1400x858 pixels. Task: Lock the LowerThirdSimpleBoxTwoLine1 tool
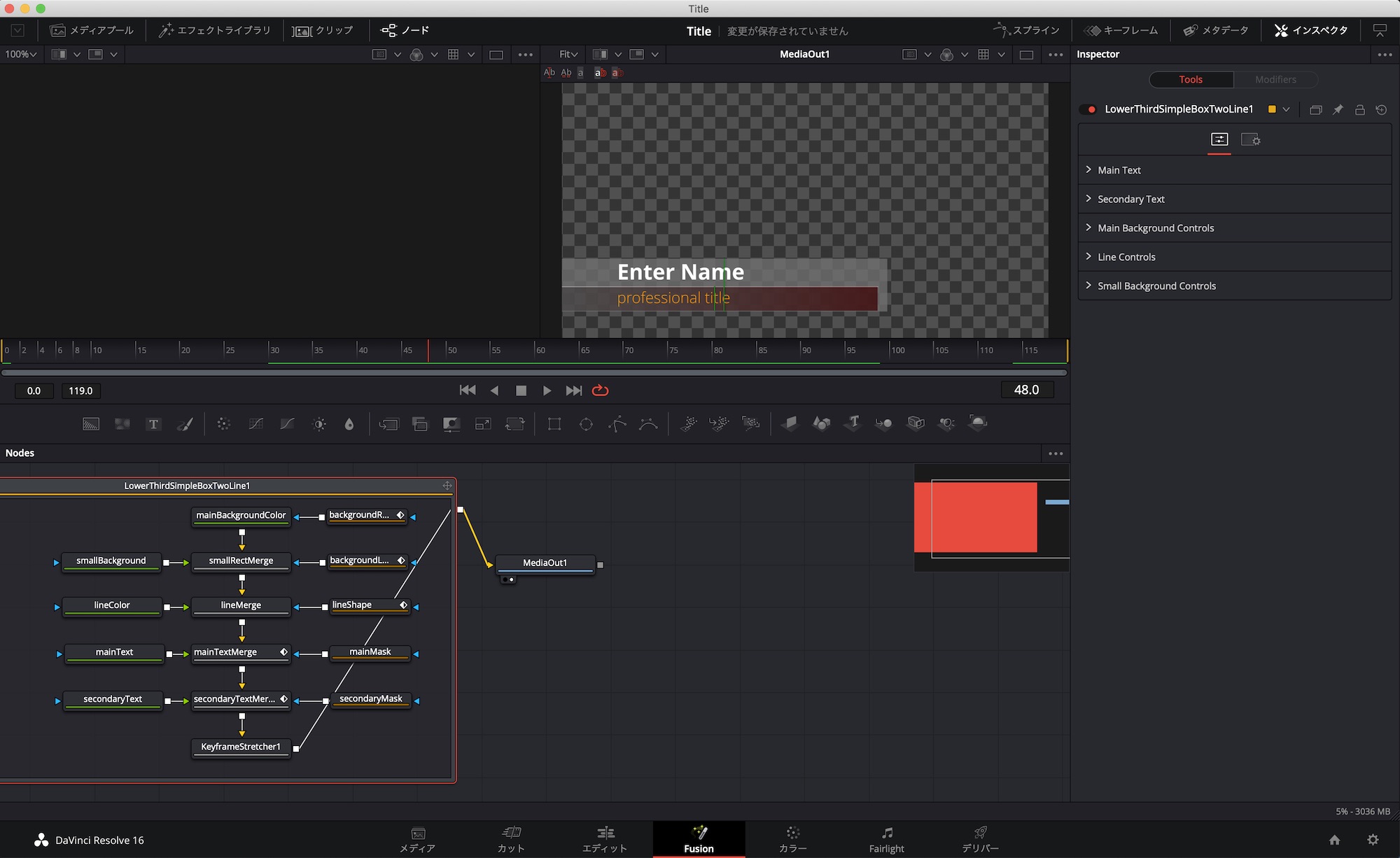(1359, 110)
